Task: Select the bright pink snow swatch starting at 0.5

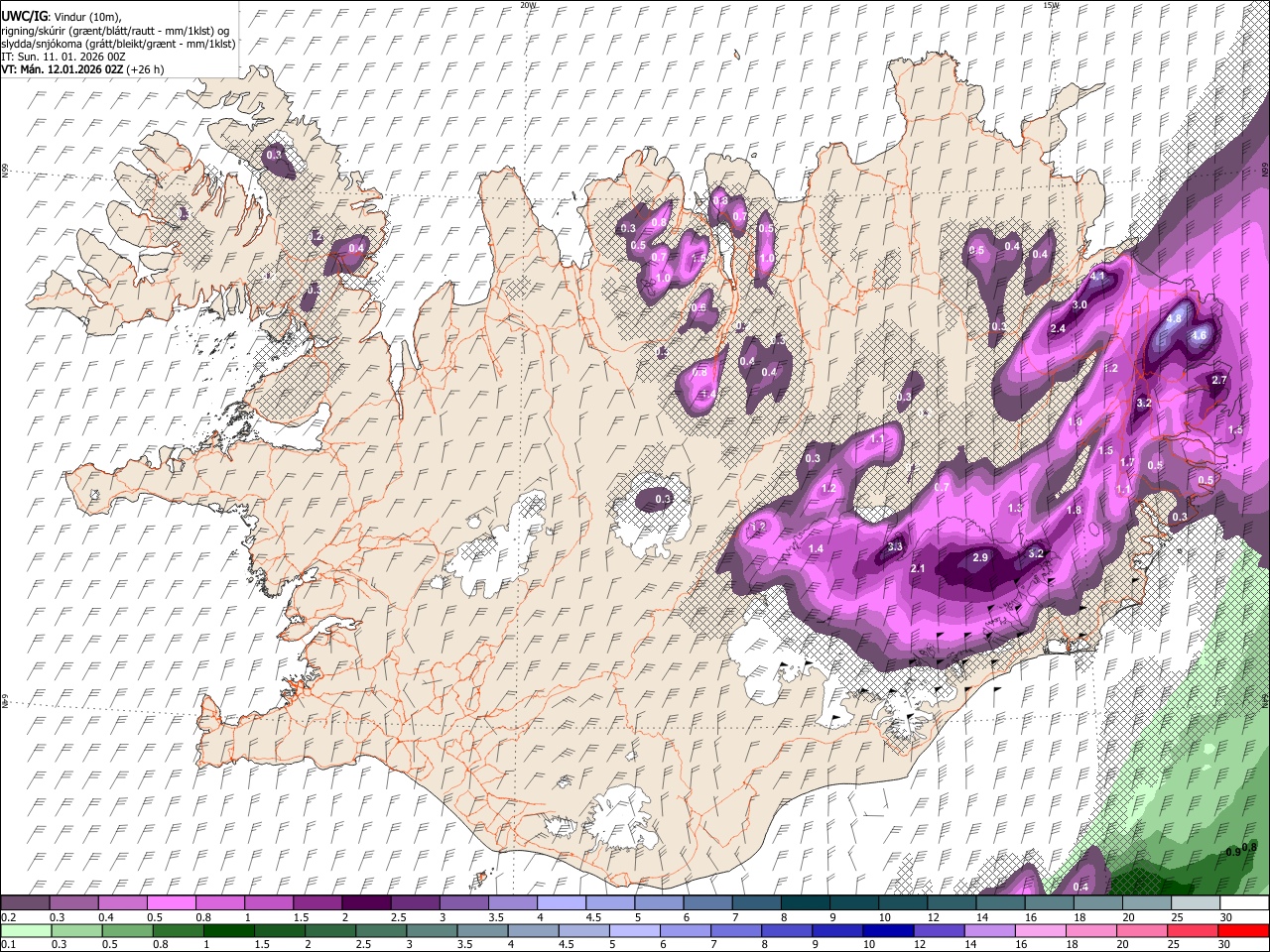Action: click(172, 903)
